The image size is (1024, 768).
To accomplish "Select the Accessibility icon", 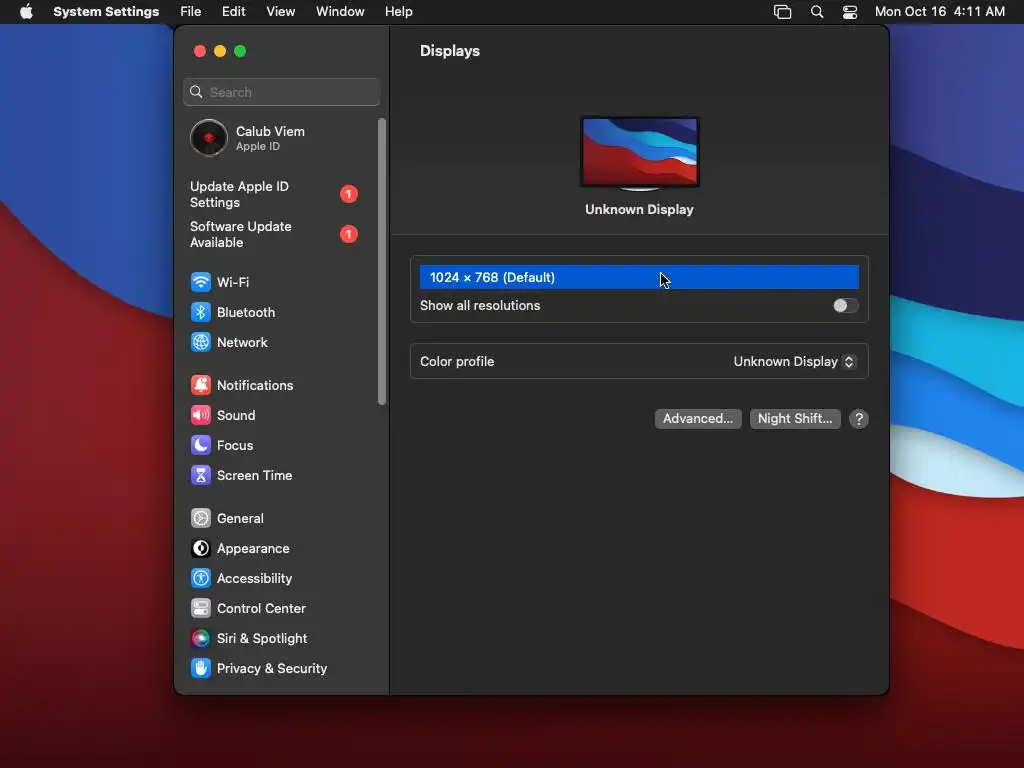I will [x=200, y=579].
